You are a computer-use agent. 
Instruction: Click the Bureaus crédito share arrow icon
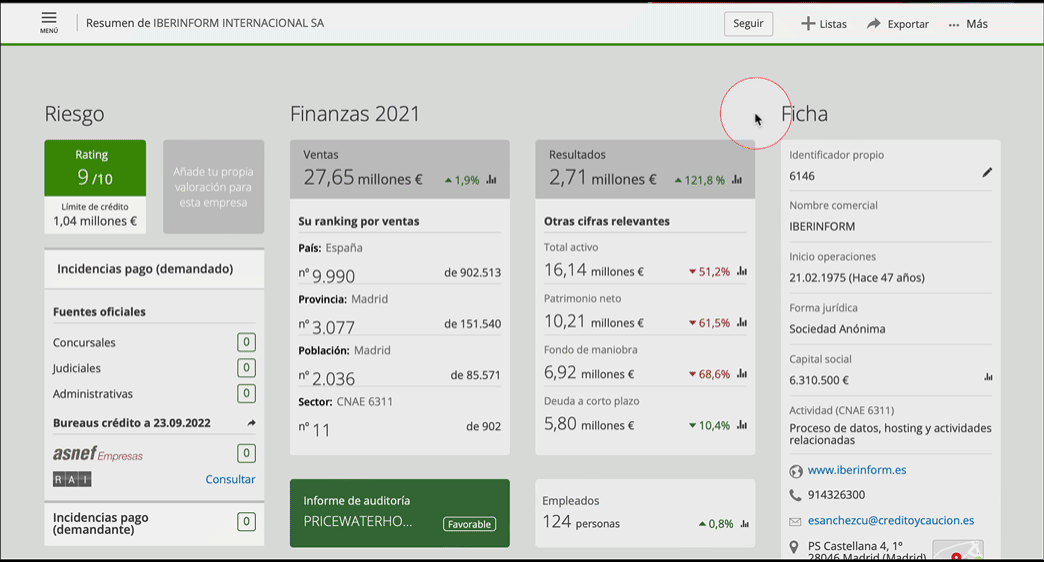click(251, 423)
